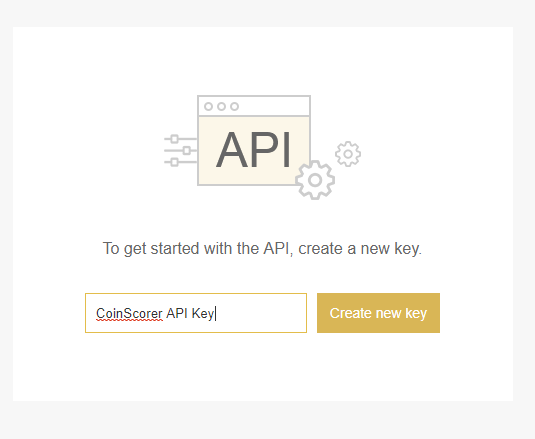The image size is (535, 439).
Task: Click the big API lettering in illustration
Action: coord(254,150)
